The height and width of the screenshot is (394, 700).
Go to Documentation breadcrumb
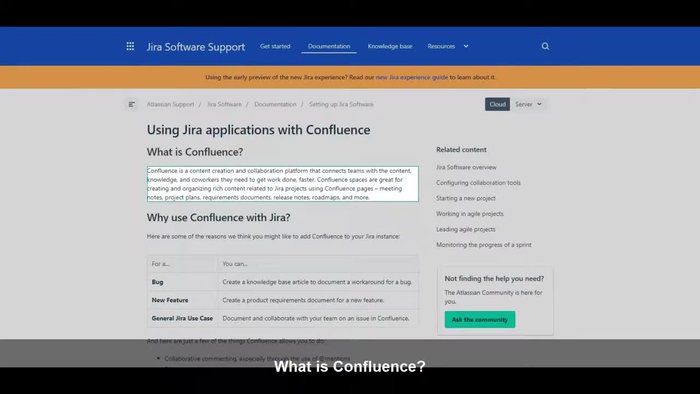click(275, 104)
